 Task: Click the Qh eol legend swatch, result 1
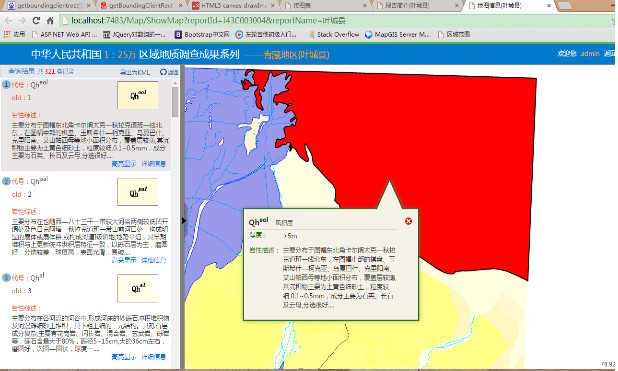[x=138, y=95]
